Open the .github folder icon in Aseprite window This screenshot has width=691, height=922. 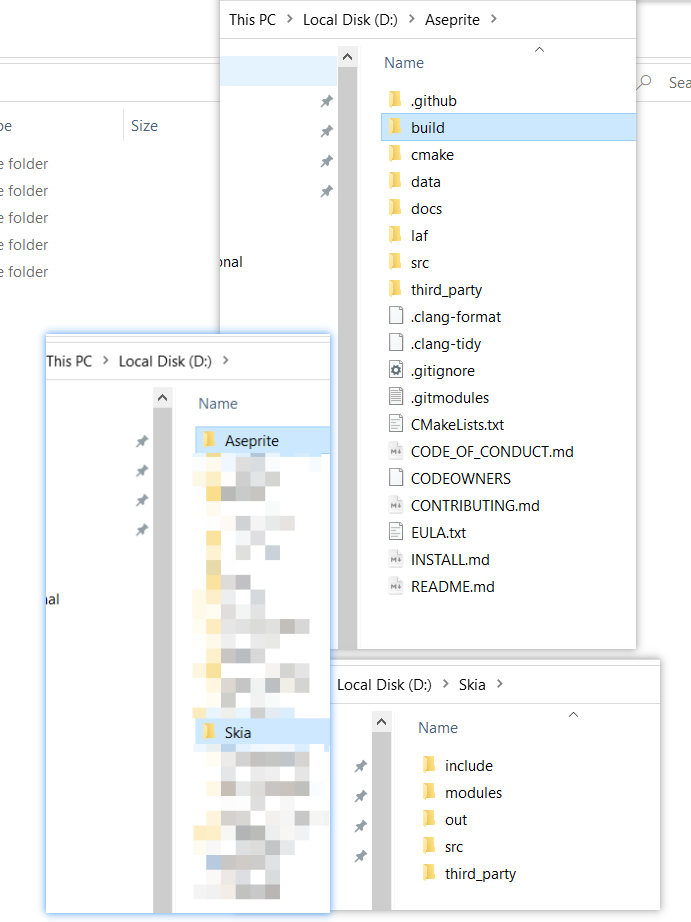pos(395,100)
